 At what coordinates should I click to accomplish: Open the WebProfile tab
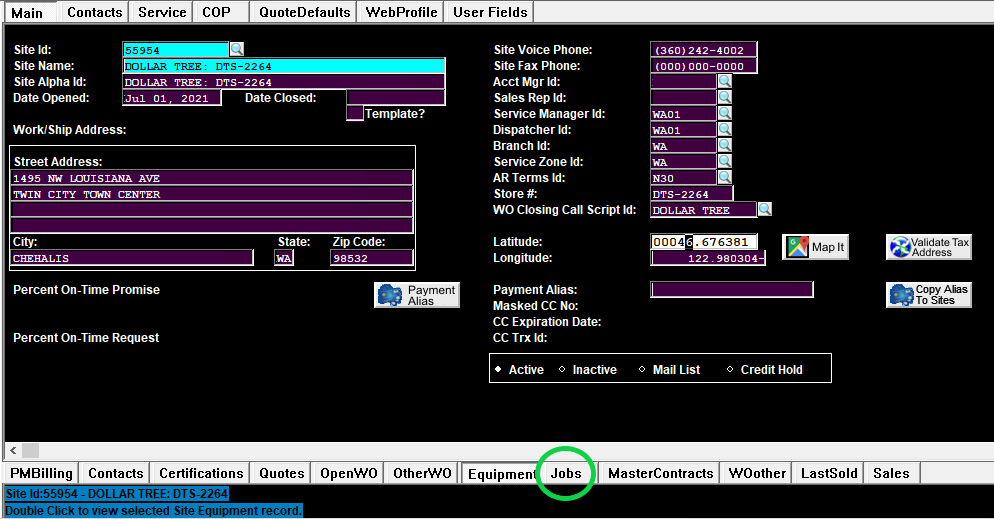(x=401, y=12)
